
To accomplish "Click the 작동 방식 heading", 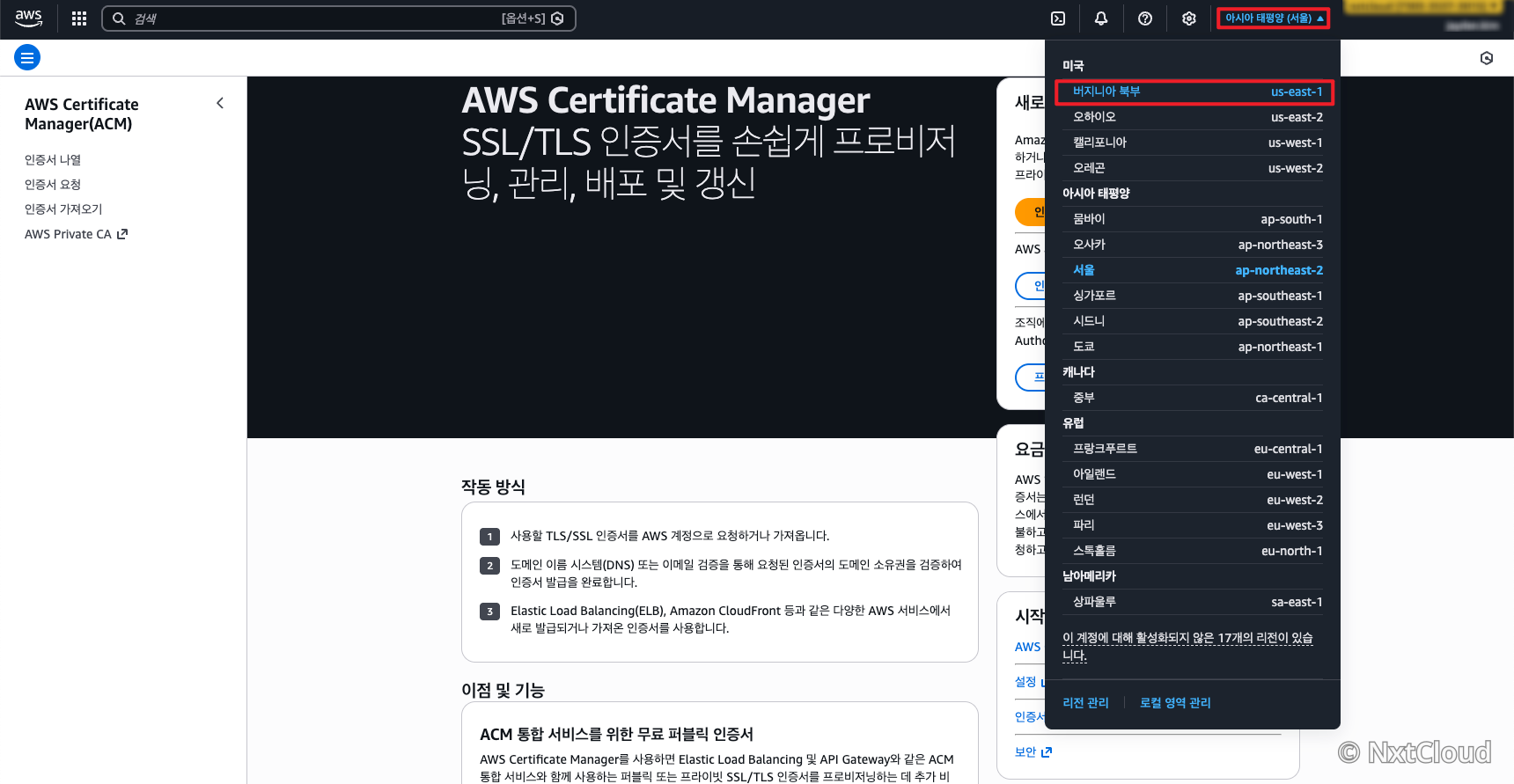I will (x=493, y=487).
